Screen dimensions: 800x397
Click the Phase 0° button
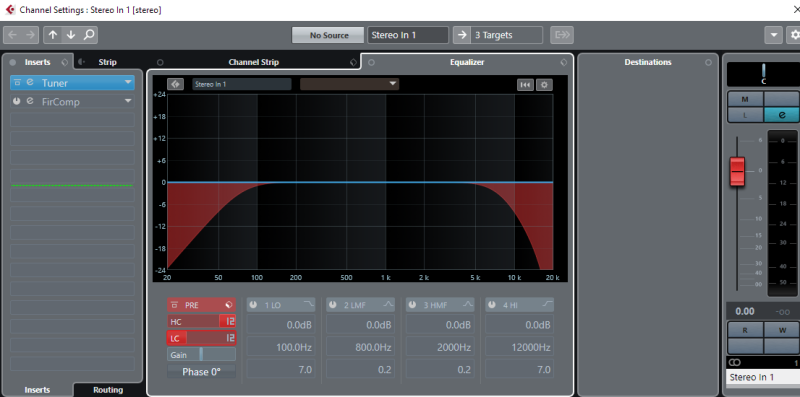202,372
